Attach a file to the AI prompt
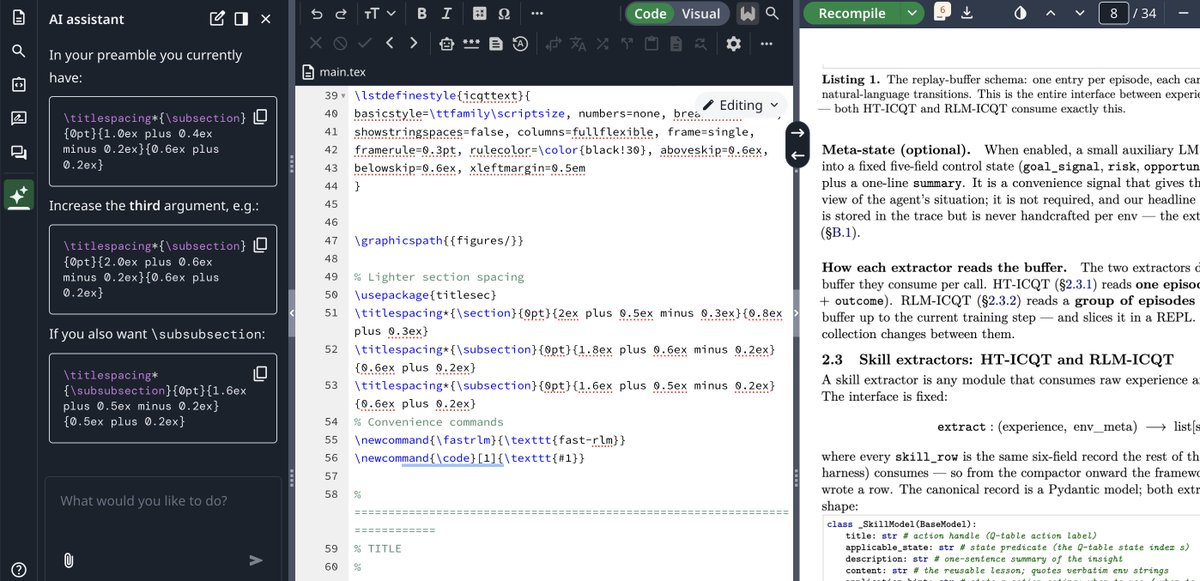This screenshot has width=1200, height=581. click(x=69, y=560)
